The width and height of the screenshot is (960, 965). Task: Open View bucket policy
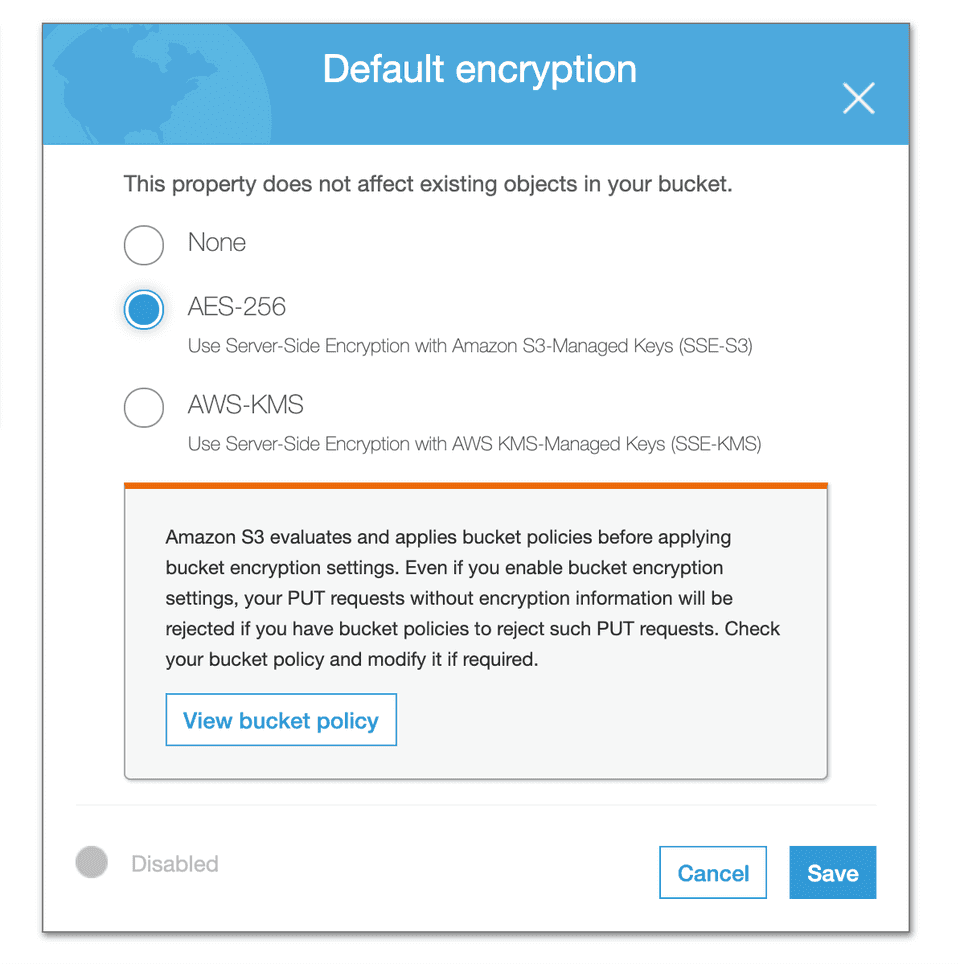(281, 720)
